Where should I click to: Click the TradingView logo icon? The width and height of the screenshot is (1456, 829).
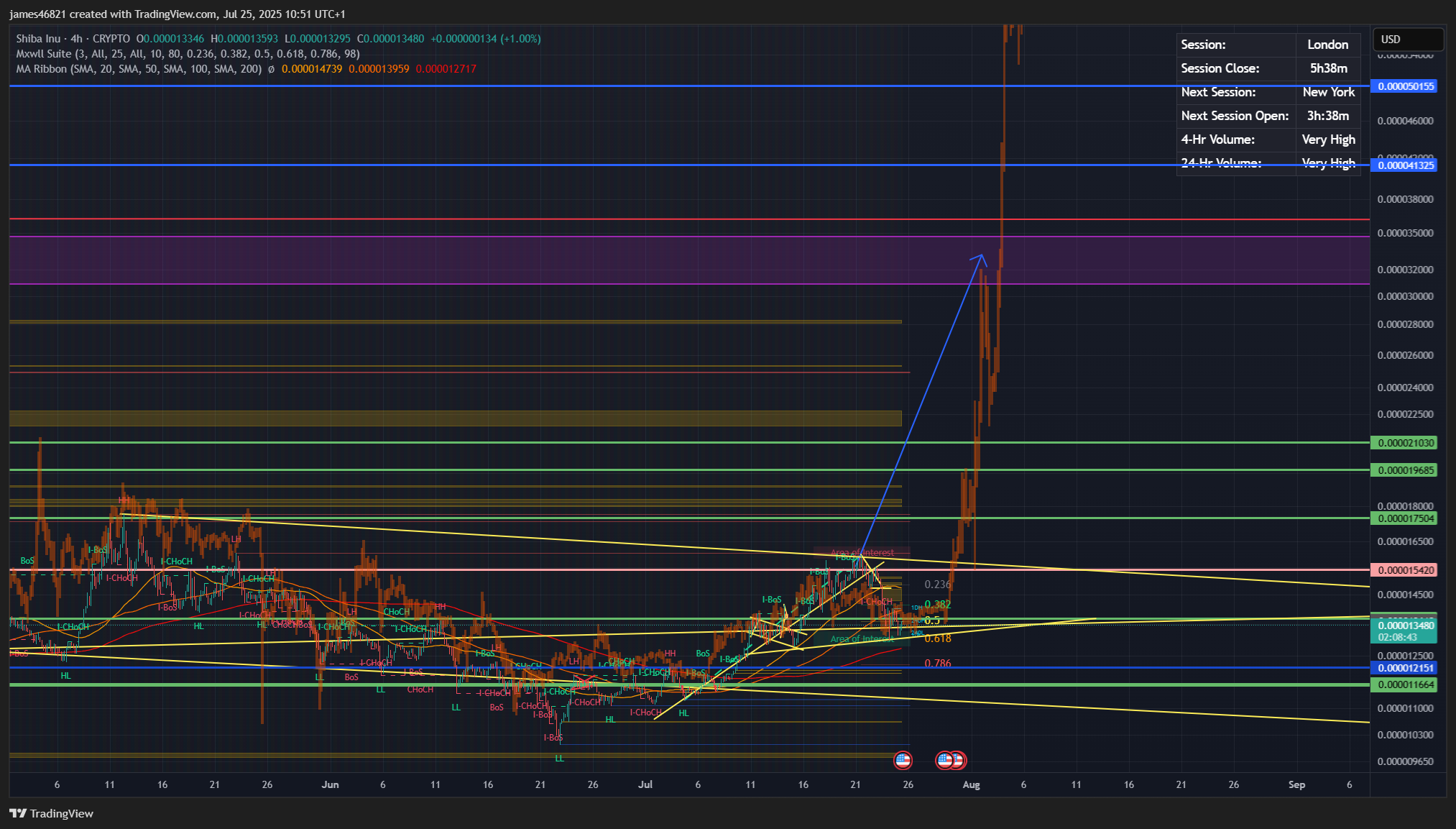click(x=18, y=813)
